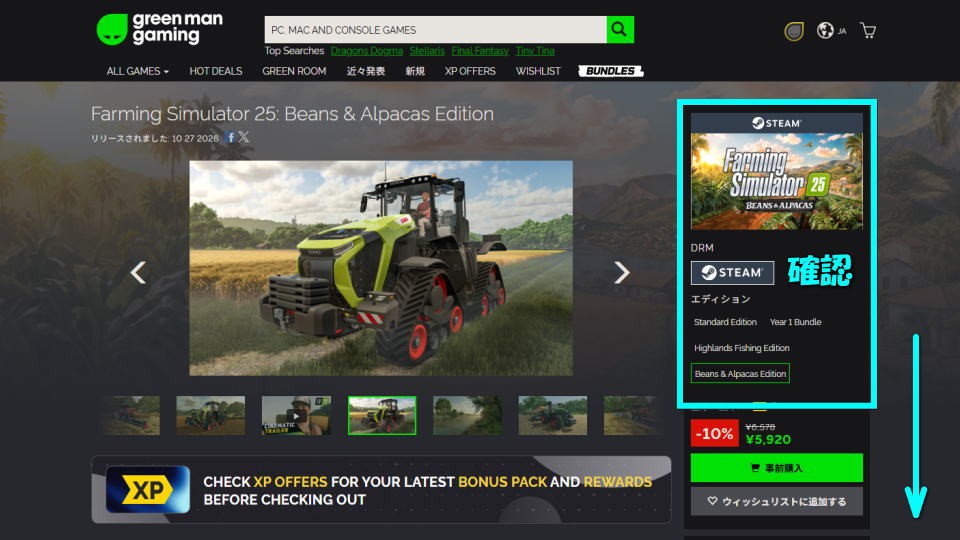This screenshot has width=960, height=540.
Task: Click the Final Fantasy top search link
Action: coord(480,51)
